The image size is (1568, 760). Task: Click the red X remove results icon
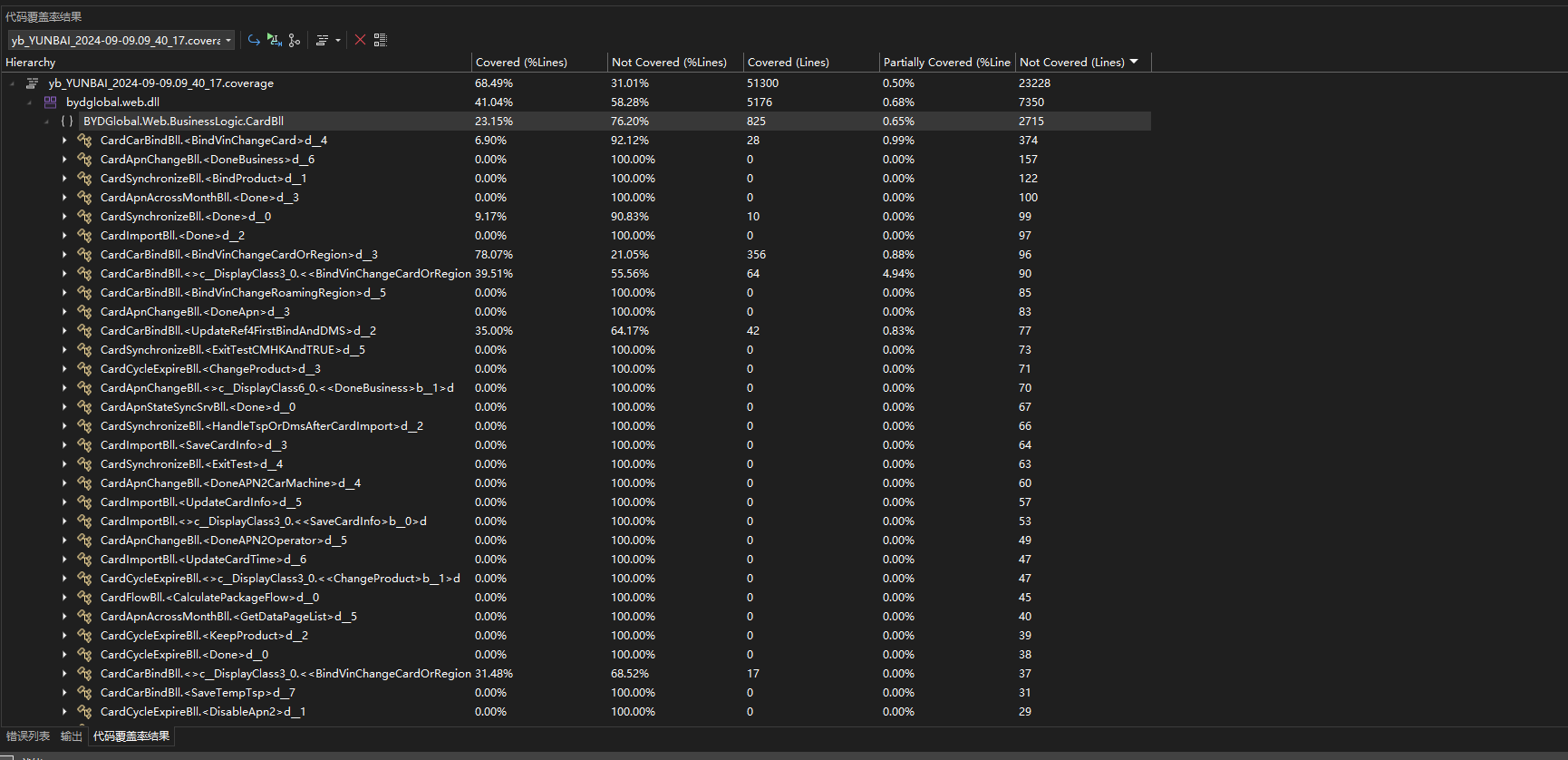pos(360,40)
